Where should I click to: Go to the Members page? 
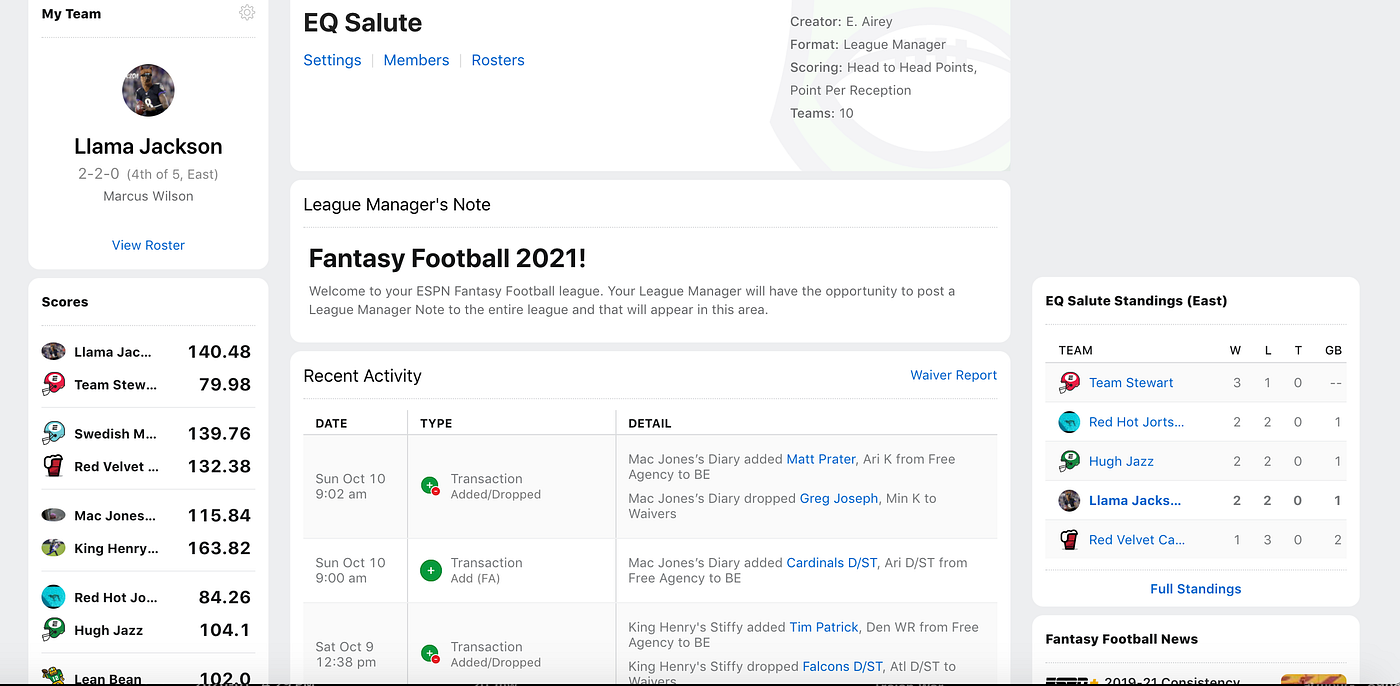416,60
